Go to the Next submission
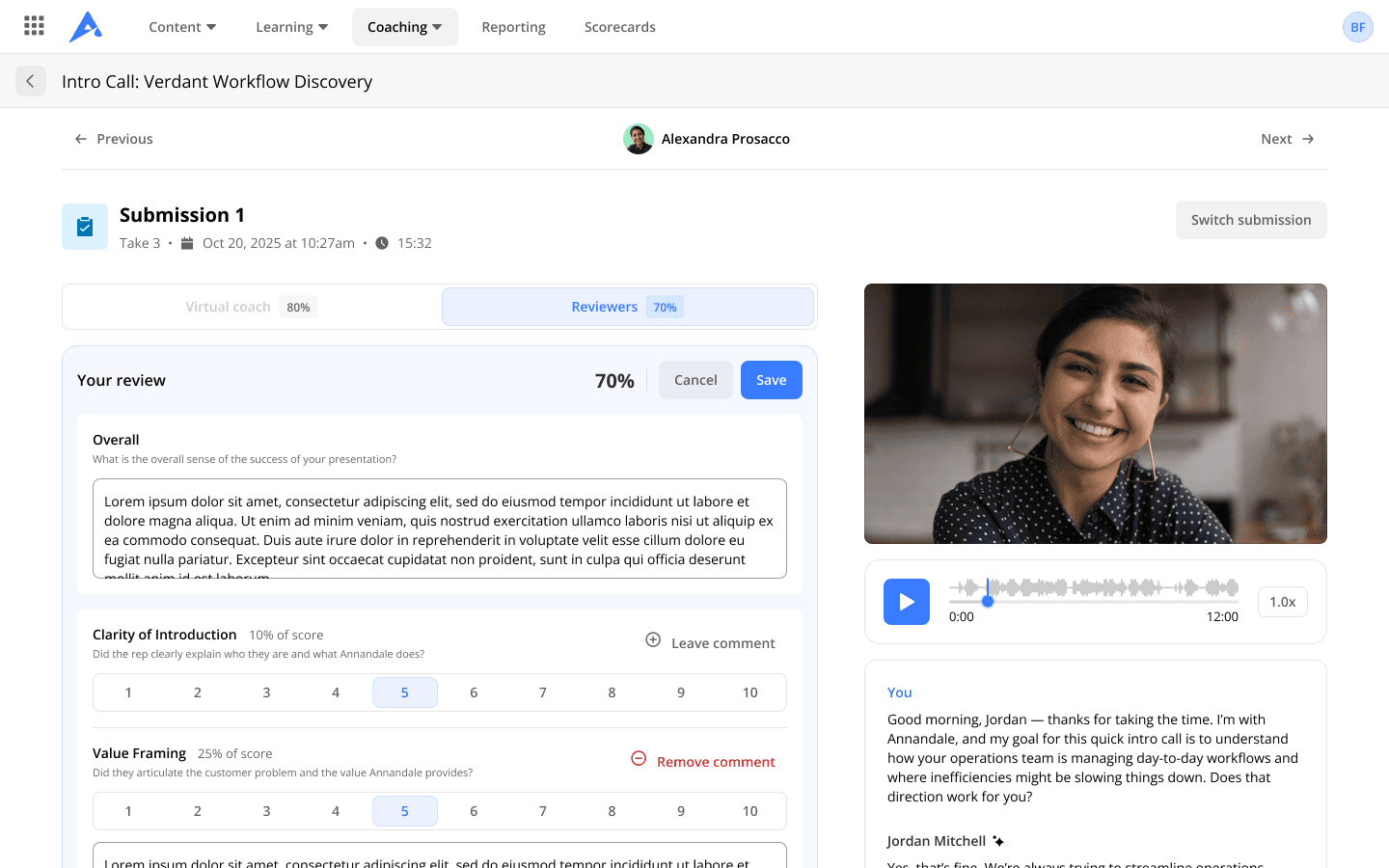 coord(1288,139)
